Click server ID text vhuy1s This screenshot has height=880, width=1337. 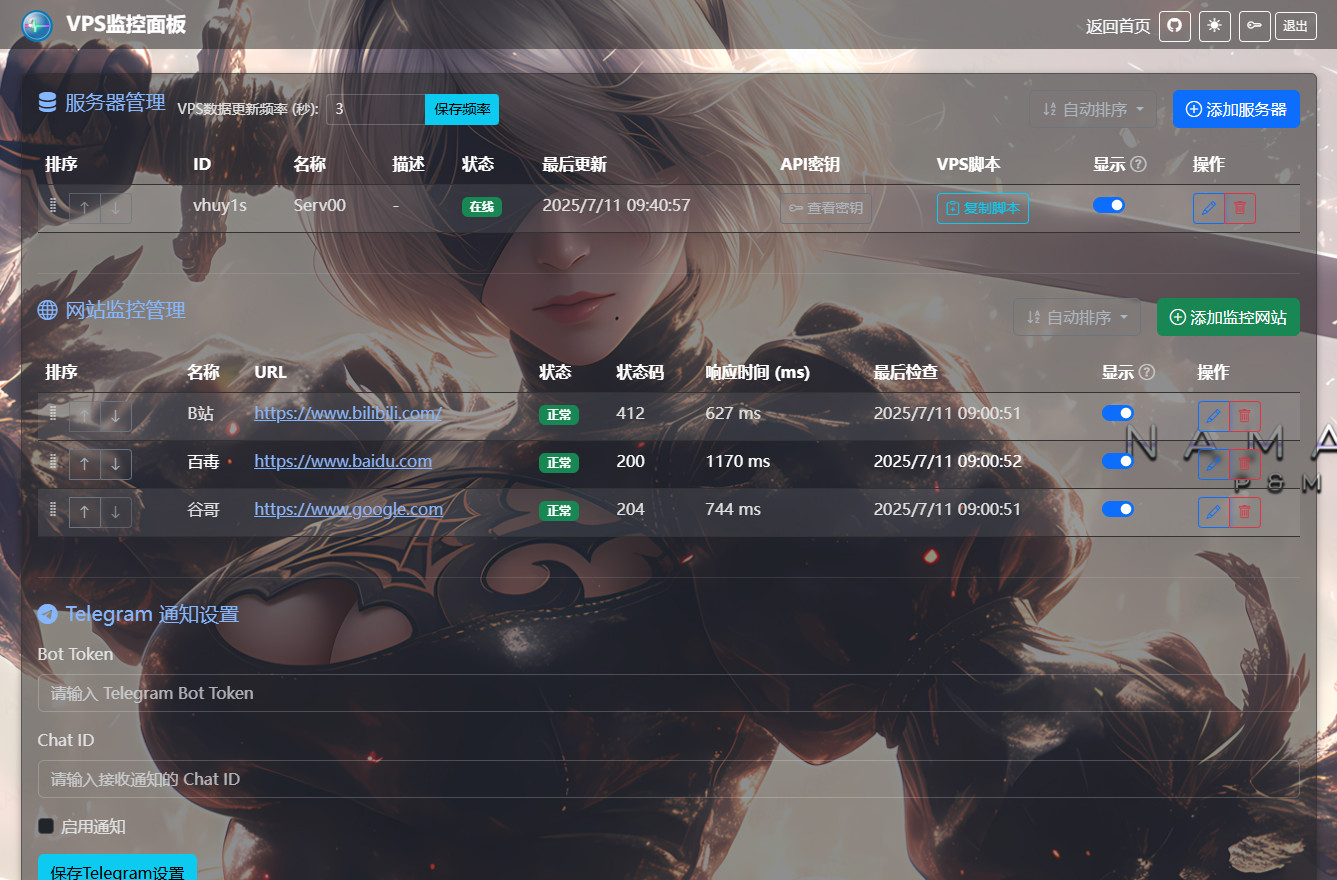[x=220, y=205]
